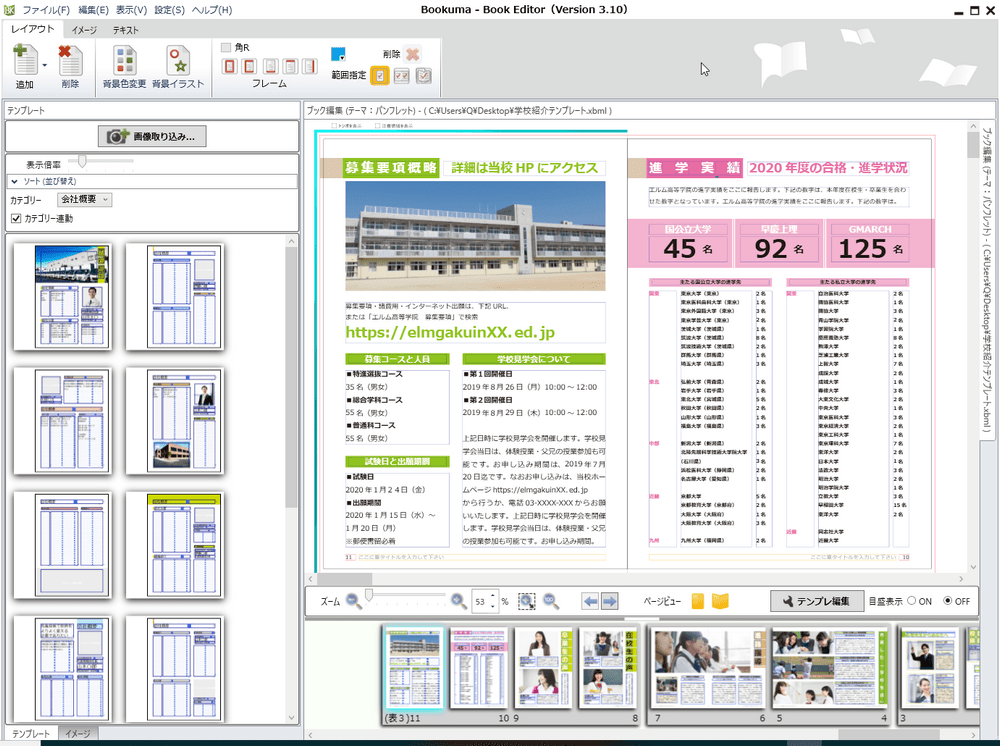The height and width of the screenshot is (746, 1000).
Task: Collapse the ソート (並び替え) section
Action: coord(15,181)
